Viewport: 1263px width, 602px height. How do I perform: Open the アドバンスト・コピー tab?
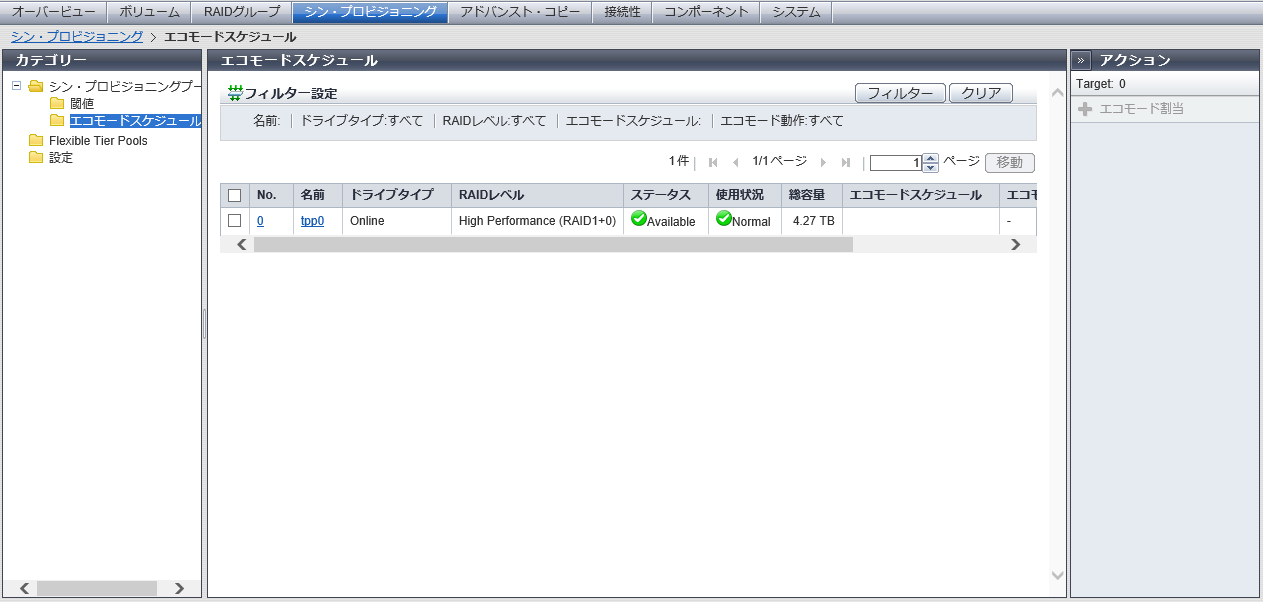click(519, 12)
